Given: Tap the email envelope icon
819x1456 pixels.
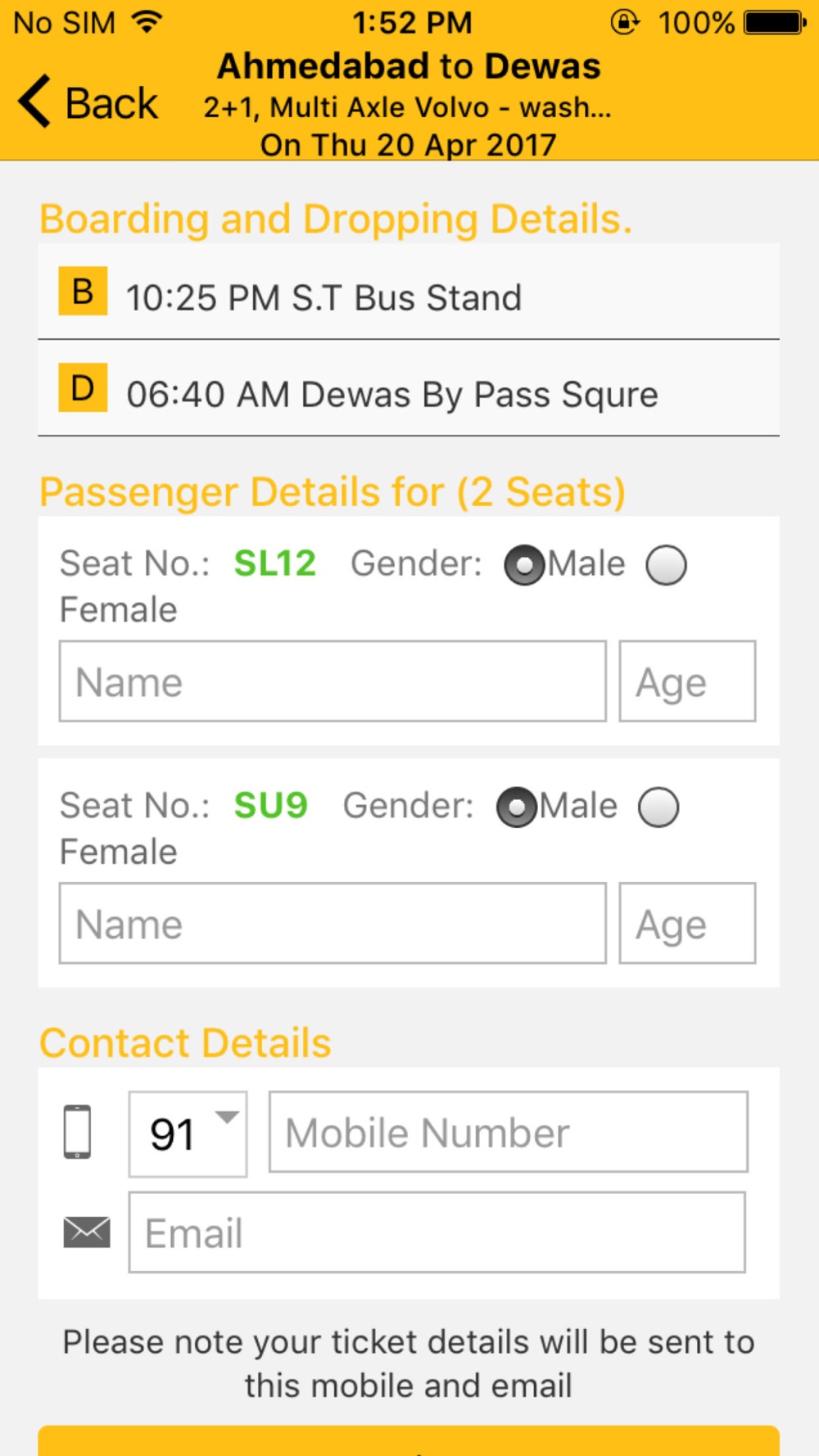Looking at the screenshot, I should tap(87, 1232).
